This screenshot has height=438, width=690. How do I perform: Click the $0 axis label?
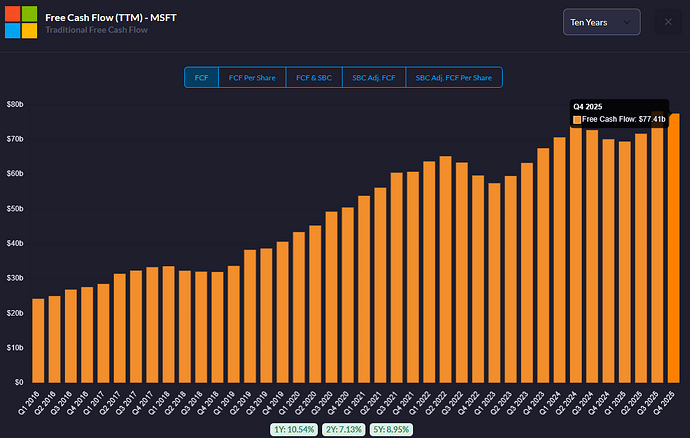click(19, 383)
